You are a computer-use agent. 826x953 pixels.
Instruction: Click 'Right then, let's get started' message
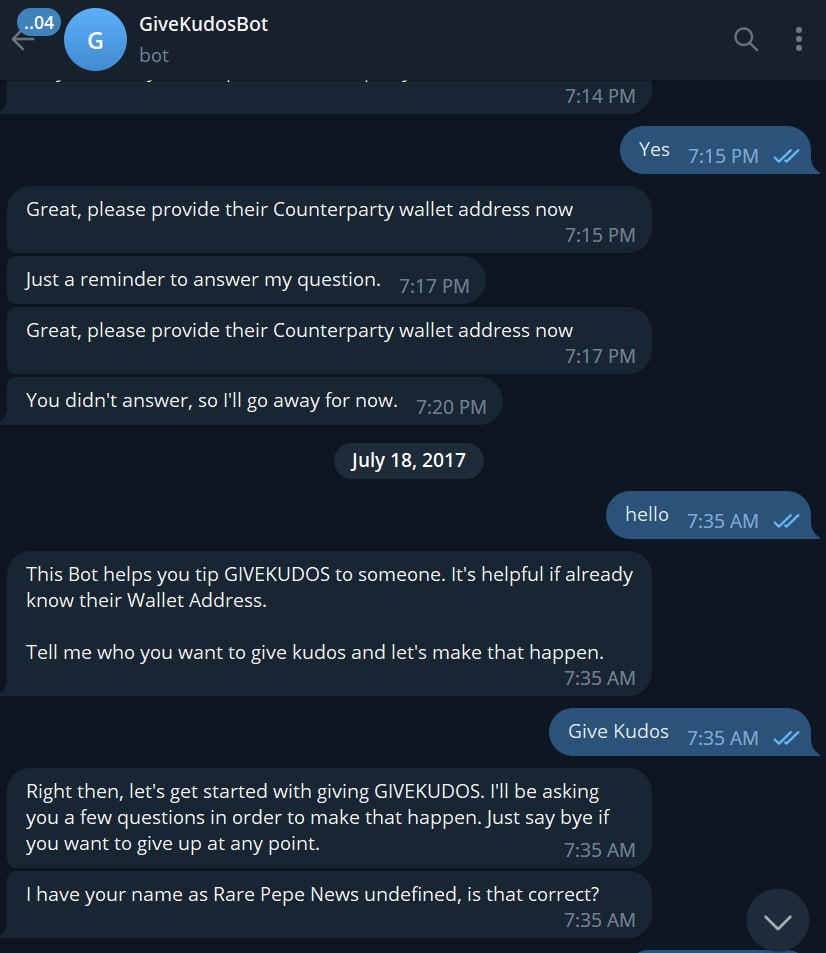[329, 818]
